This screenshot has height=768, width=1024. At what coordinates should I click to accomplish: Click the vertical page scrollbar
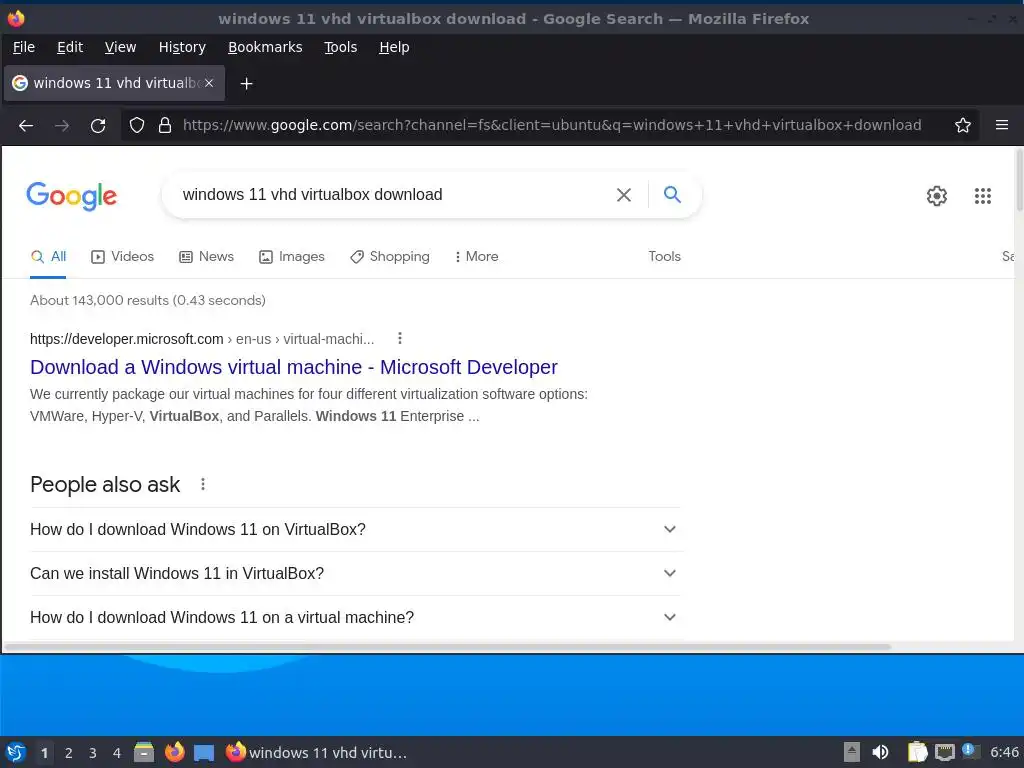1019,180
